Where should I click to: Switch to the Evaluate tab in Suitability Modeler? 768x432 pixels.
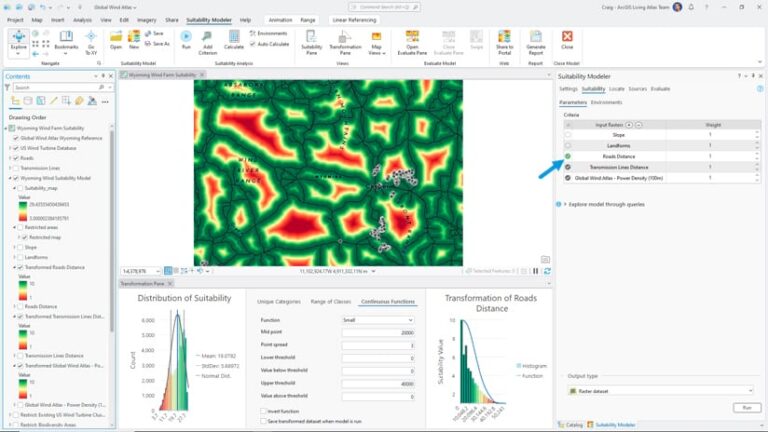[660, 89]
